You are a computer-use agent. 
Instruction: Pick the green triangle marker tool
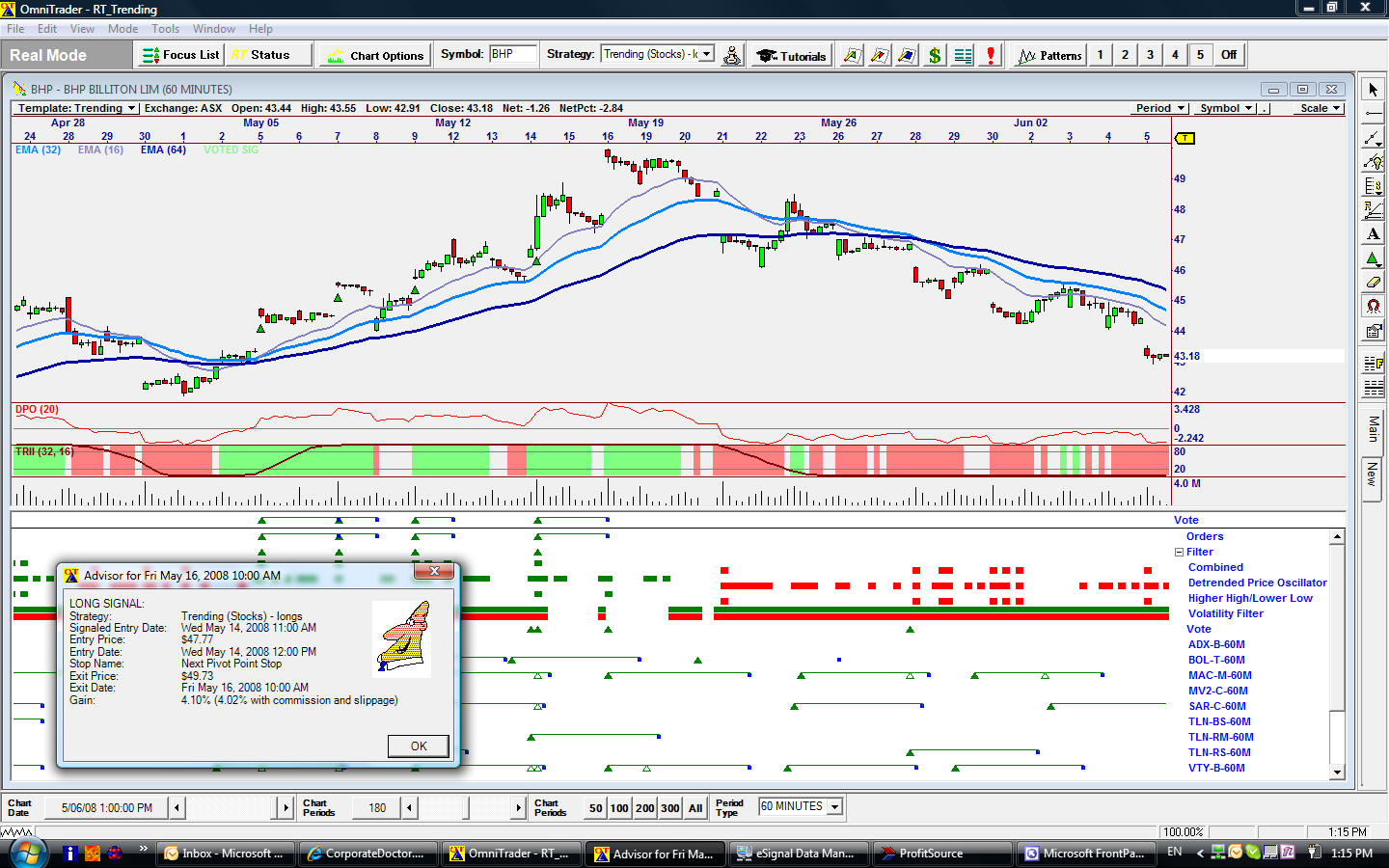(1373, 258)
